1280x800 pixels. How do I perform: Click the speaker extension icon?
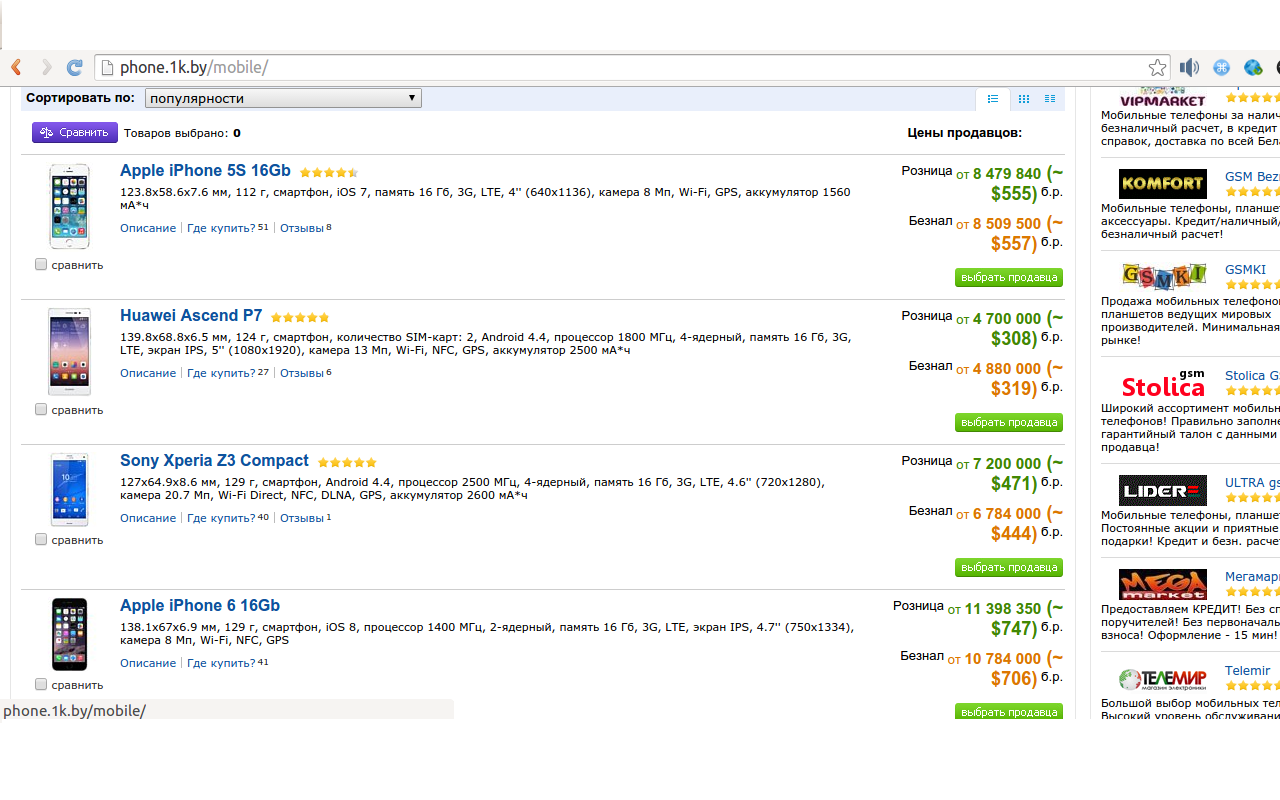1189,68
